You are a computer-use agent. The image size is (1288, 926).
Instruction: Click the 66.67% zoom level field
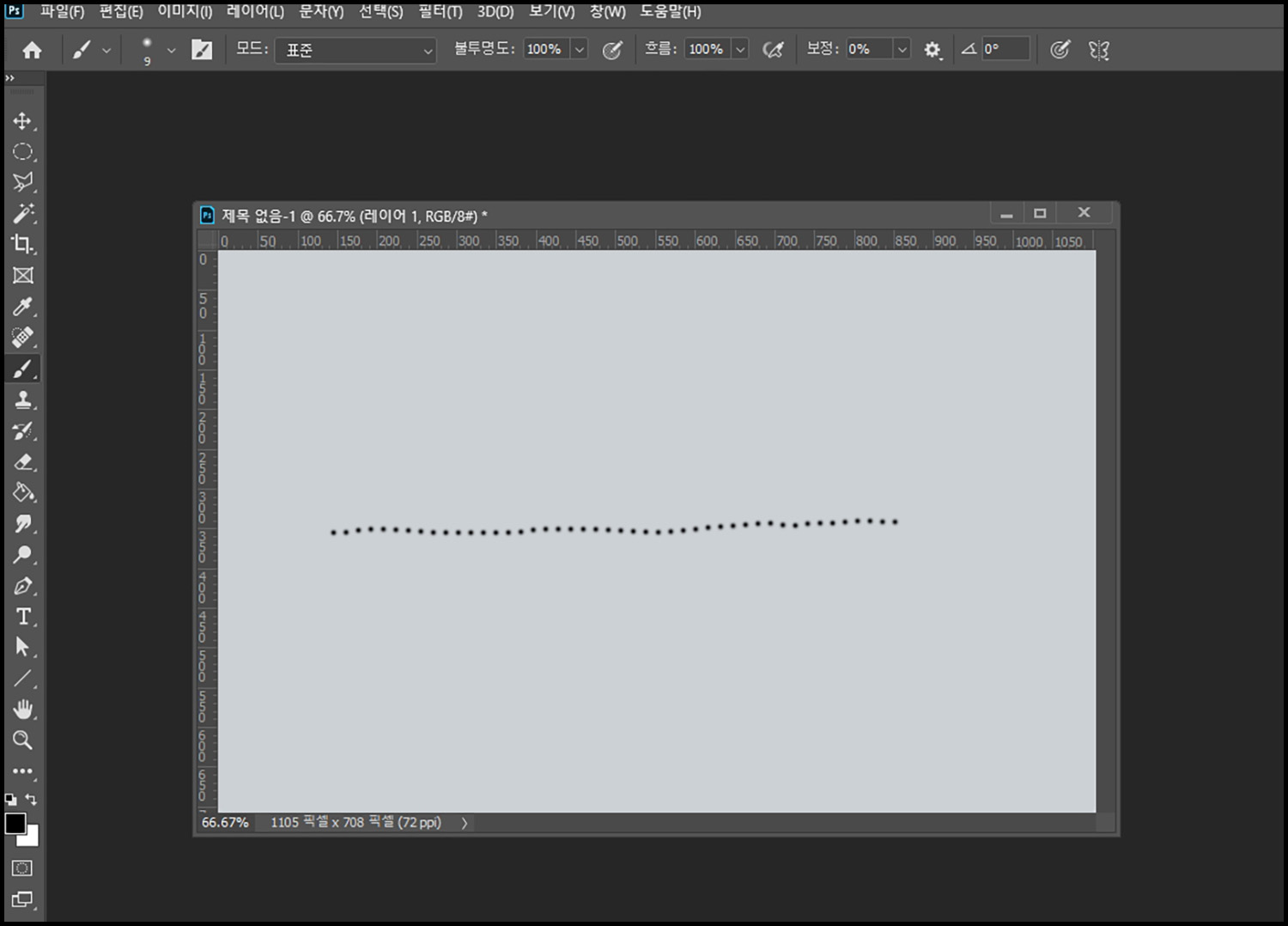click(225, 823)
